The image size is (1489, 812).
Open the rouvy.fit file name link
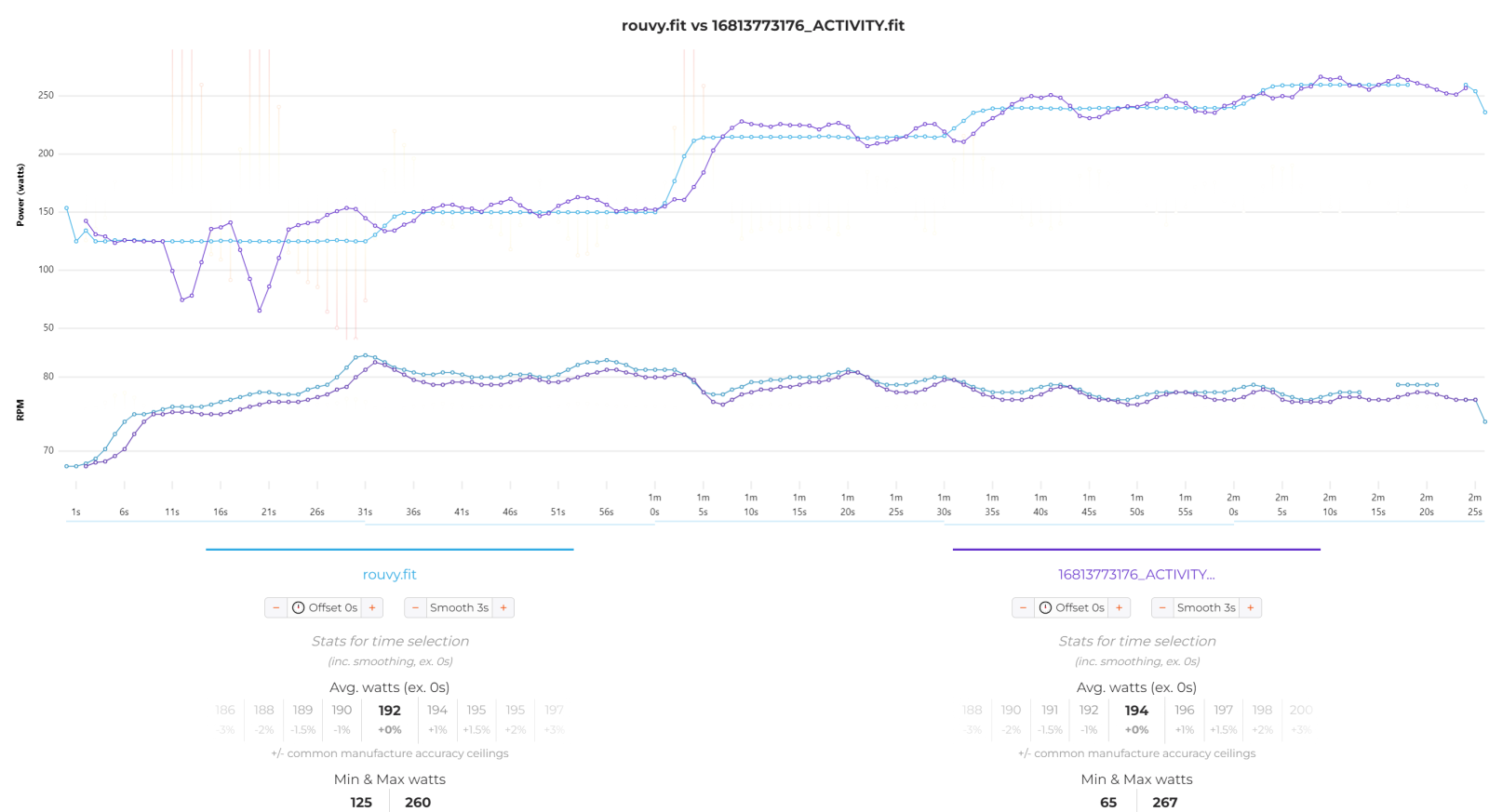click(390, 575)
